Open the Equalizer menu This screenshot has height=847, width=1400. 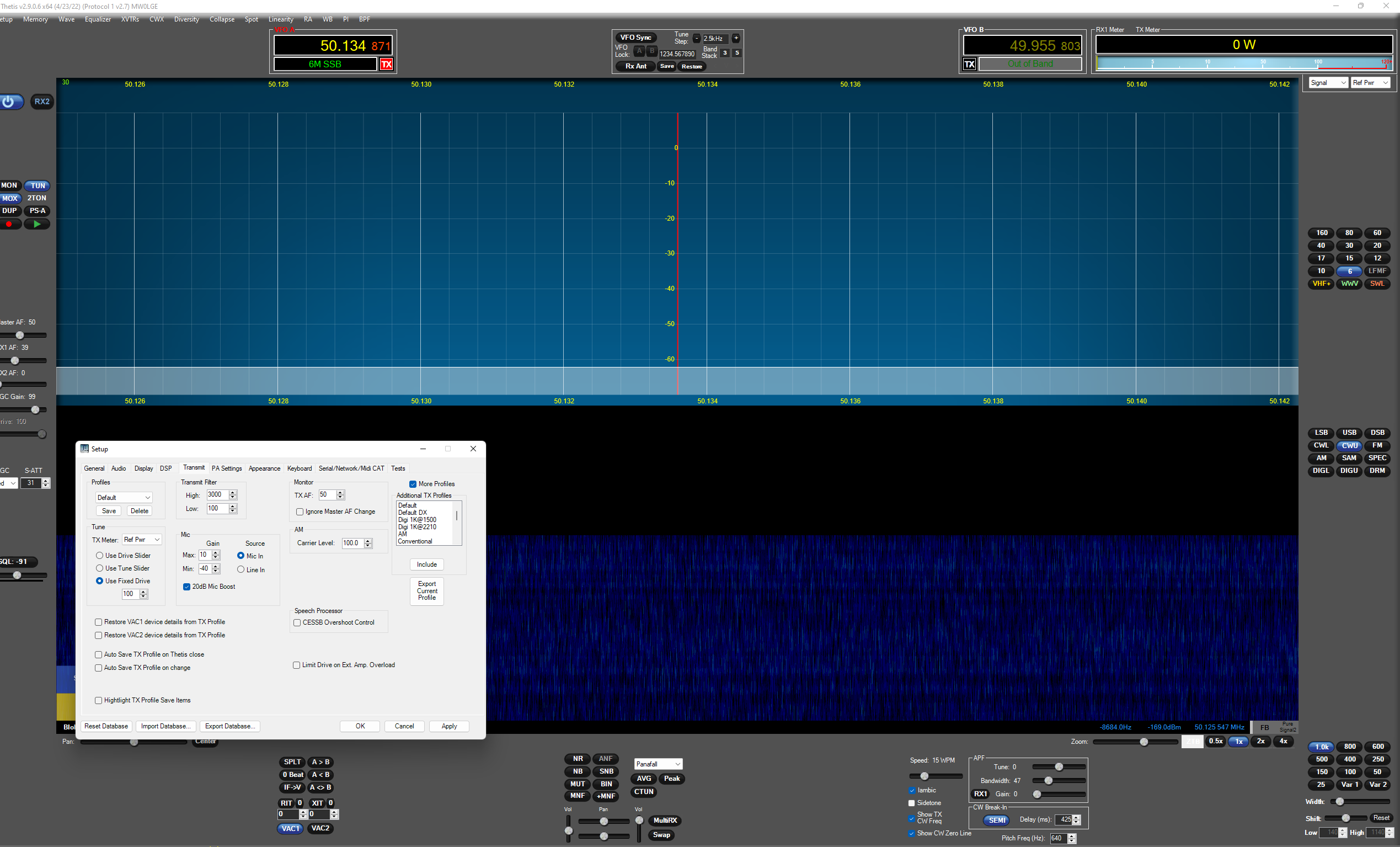click(x=98, y=19)
